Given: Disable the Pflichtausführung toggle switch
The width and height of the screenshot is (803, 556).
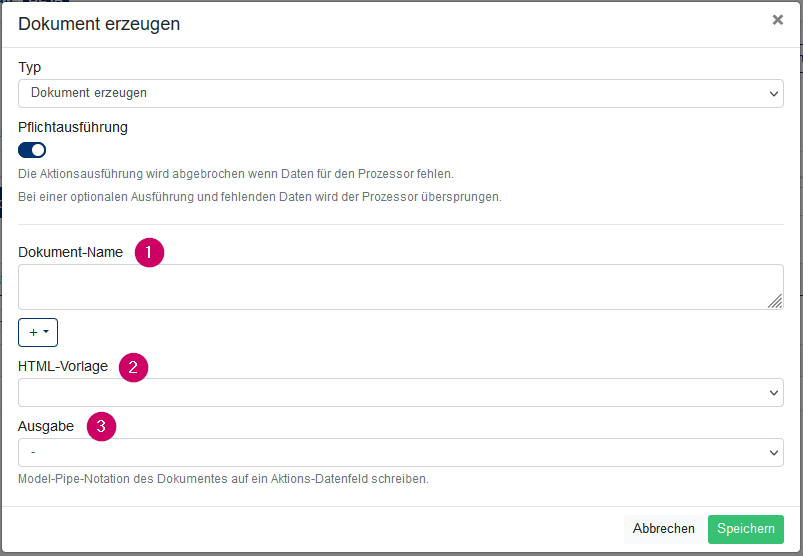Looking at the screenshot, I should pos(32,150).
